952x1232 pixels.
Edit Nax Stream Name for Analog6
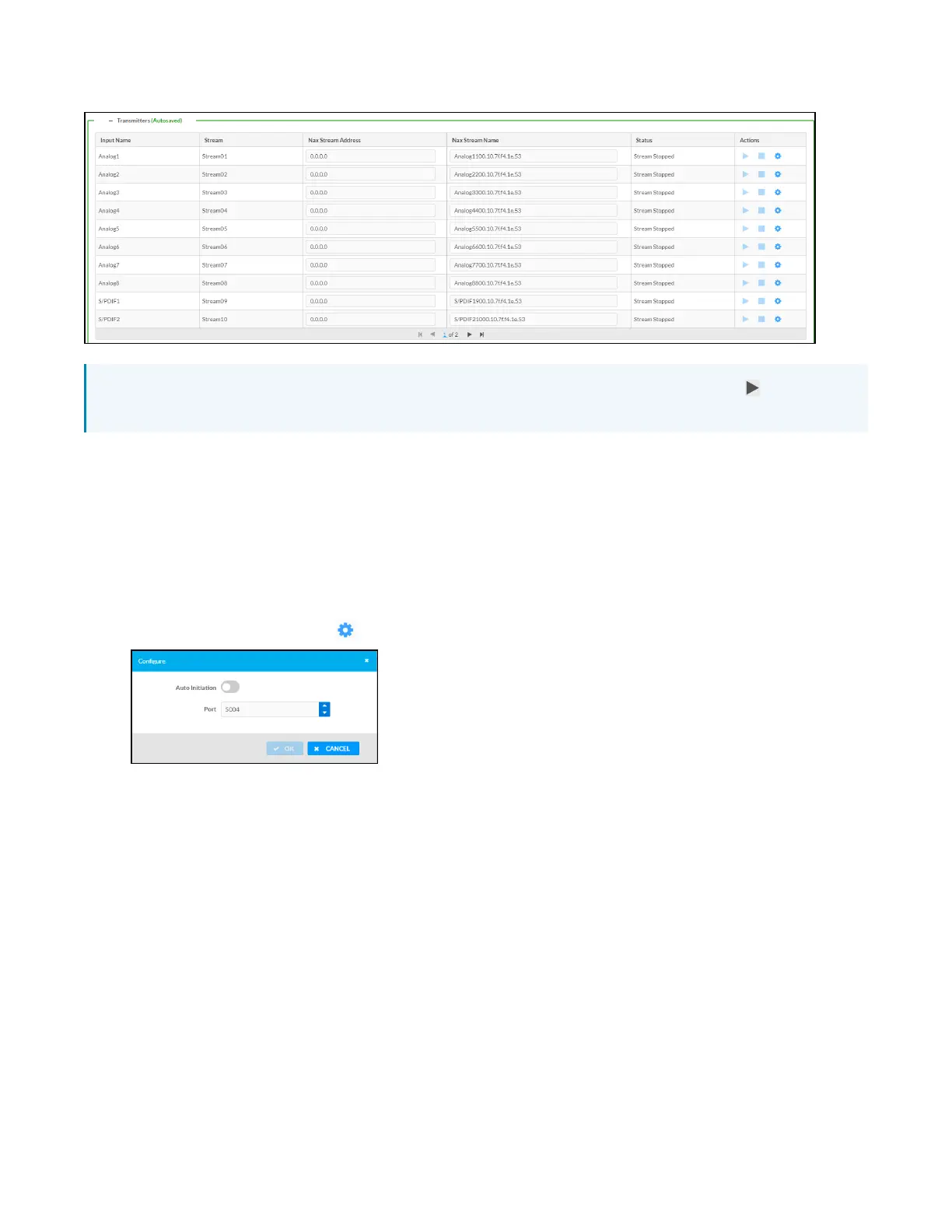(534, 247)
